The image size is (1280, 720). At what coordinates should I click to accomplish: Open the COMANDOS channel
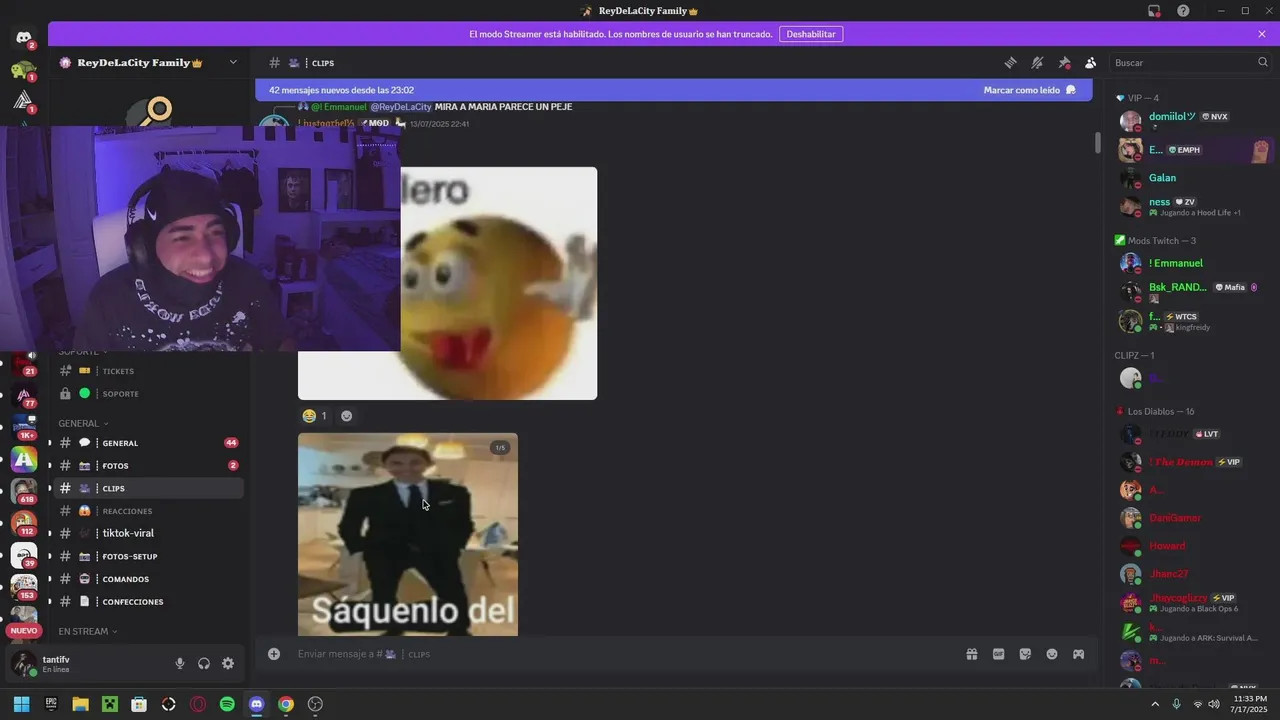click(x=148, y=579)
